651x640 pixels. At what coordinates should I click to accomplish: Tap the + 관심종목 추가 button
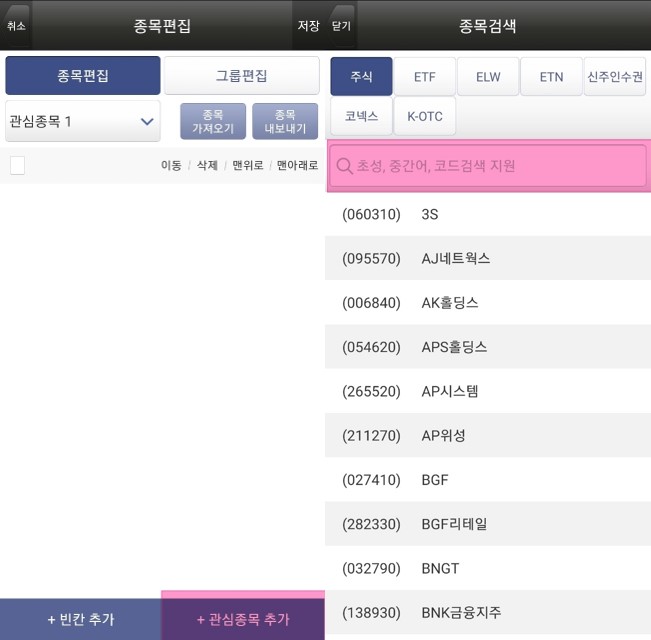(243, 619)
